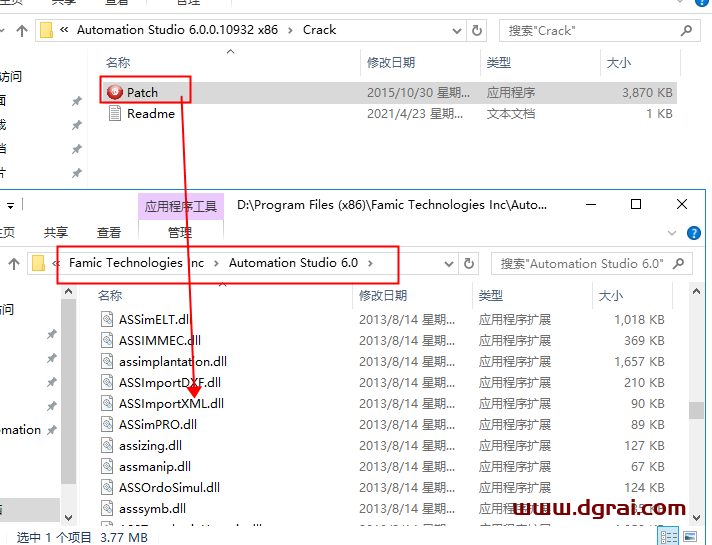Refresh the Crack folder view
The width and height of the screenshot is (712, 545).
477,30
